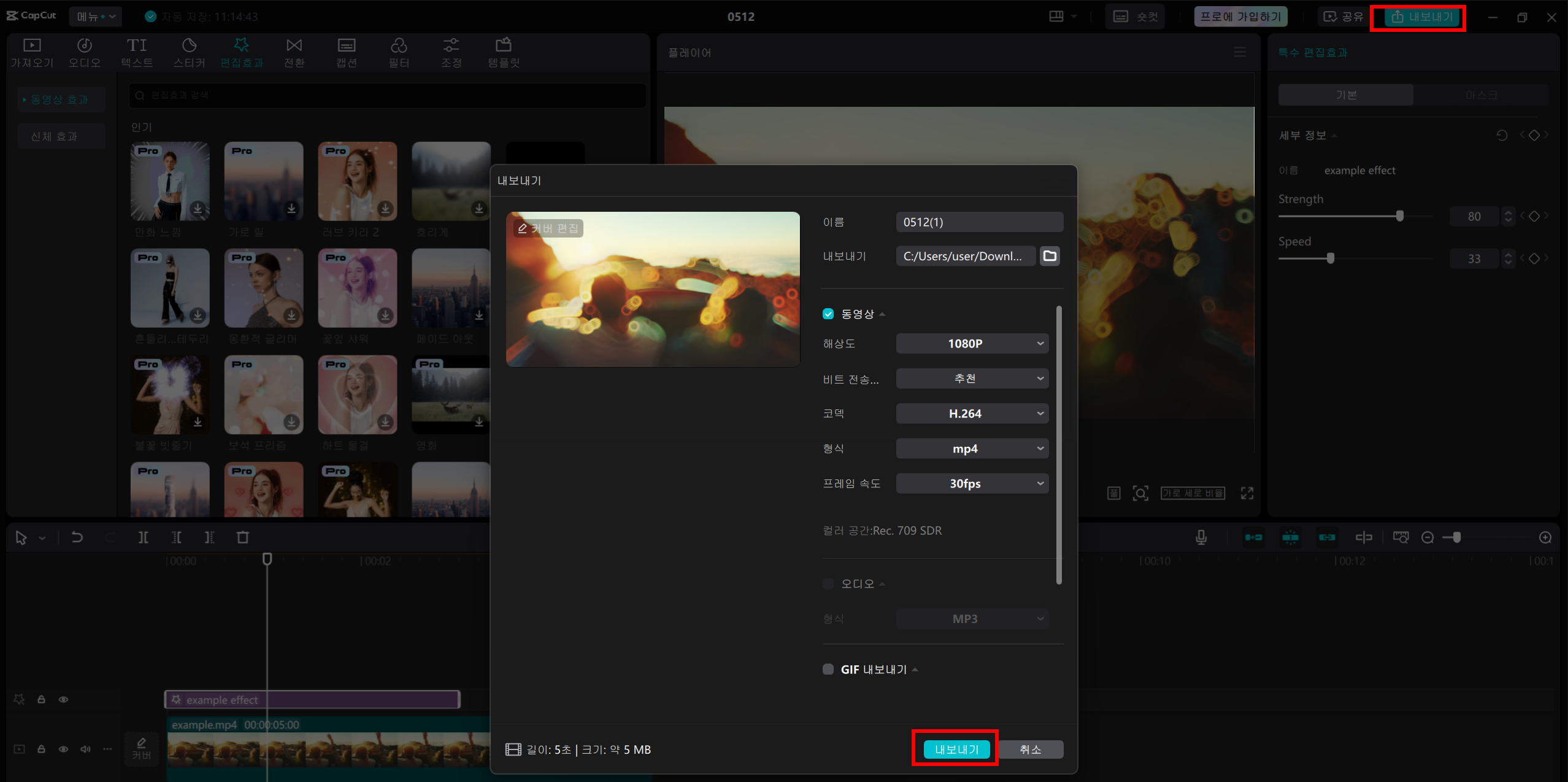The height and width of the screenshot is (782, 1568).
Task: Switch to the 전환 tab
Action: (294, 53)
